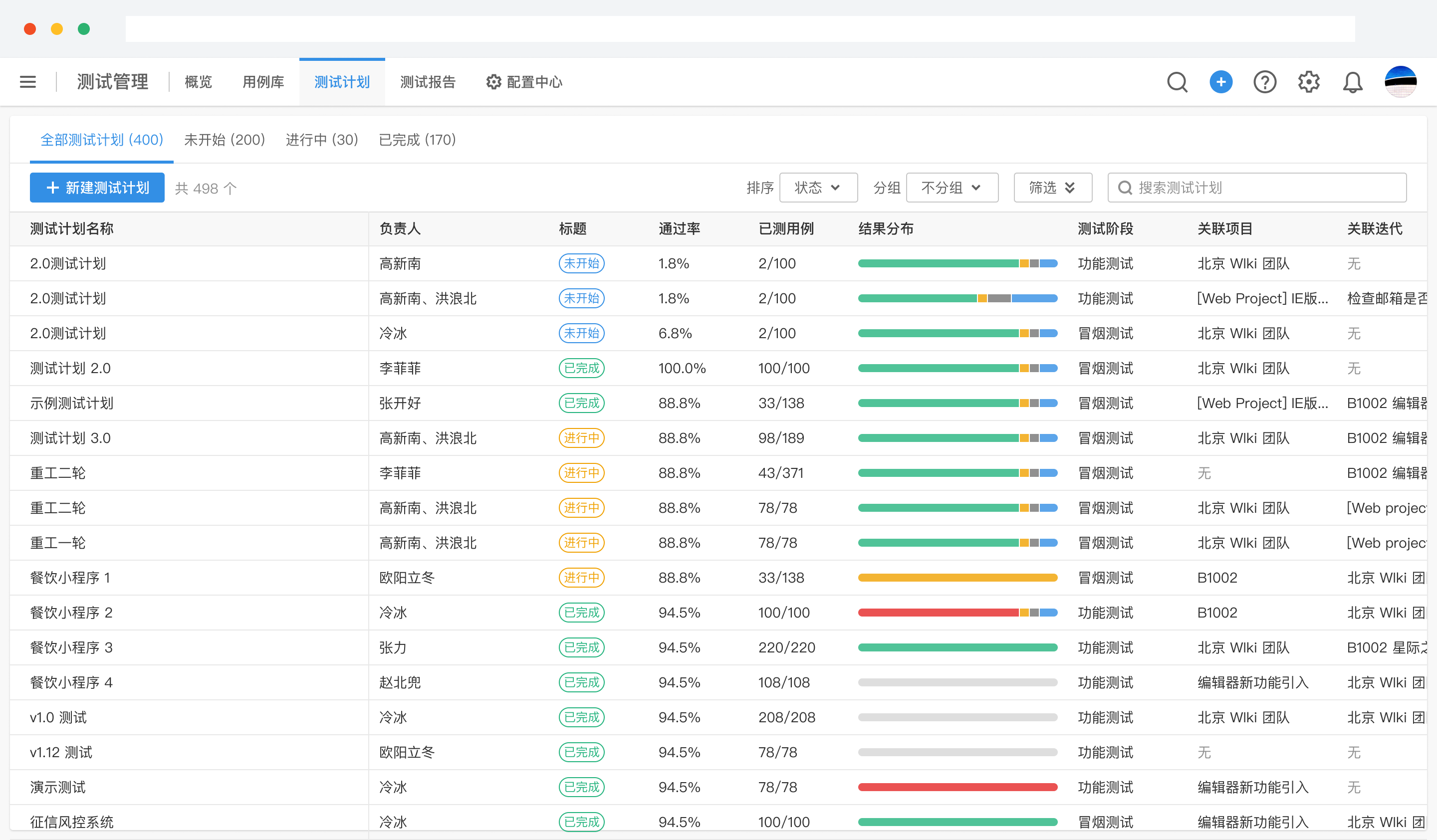Open the help icon
1437x840 pixels.
(1265, 82)
